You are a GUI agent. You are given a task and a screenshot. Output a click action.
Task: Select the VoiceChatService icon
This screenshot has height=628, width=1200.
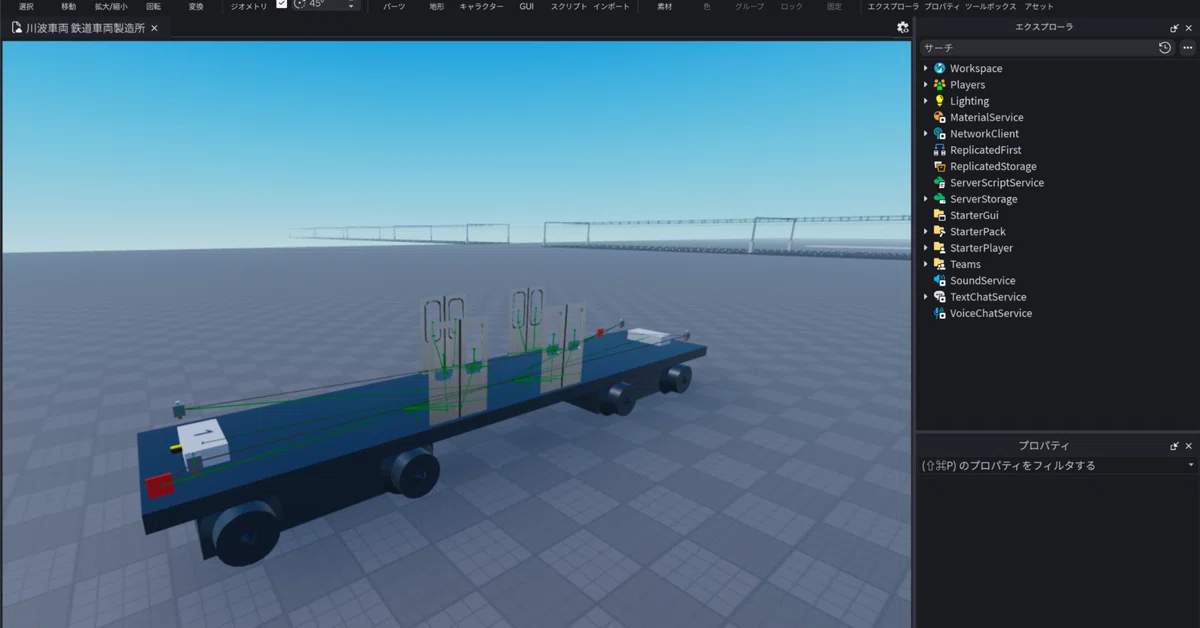(939, 313)
